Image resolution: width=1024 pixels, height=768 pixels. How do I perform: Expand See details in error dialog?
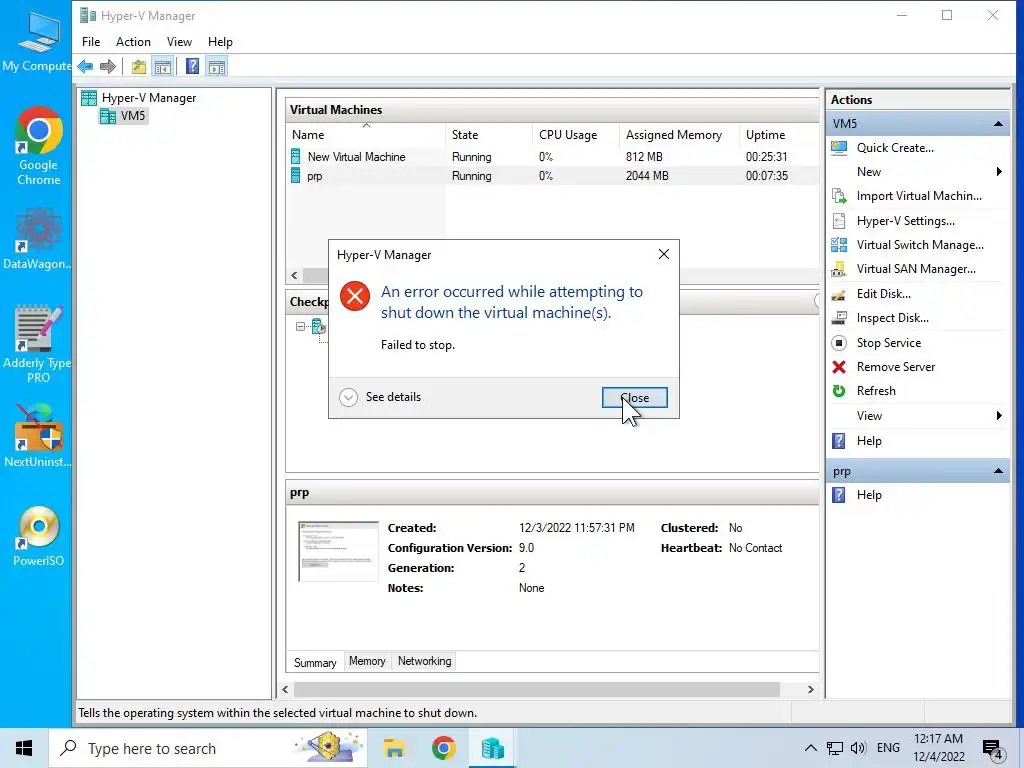click(380, 397)
